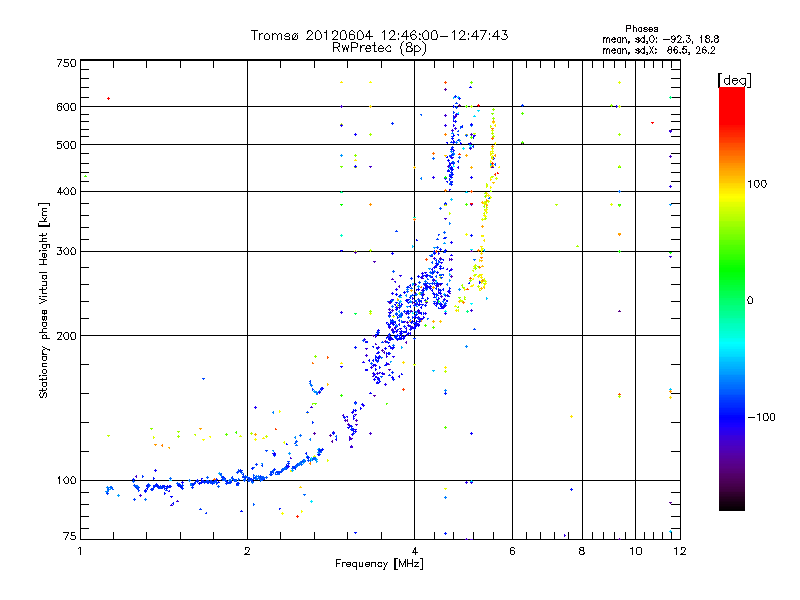Click the "Phases" heading at top right
The height and width of the screenshot is (600, 800).
pos(641,29)
